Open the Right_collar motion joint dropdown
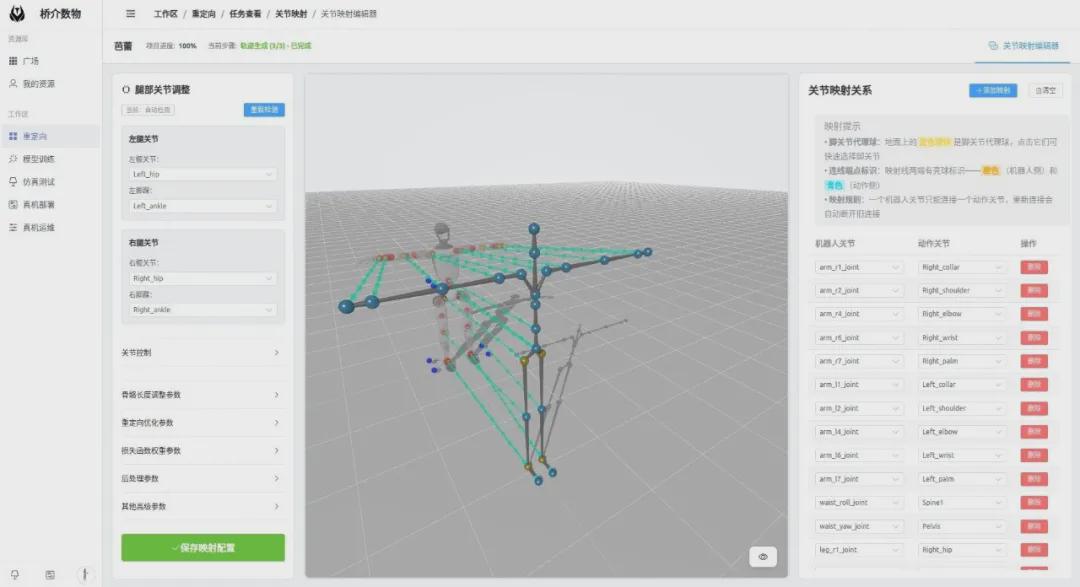 pos(962,267)
